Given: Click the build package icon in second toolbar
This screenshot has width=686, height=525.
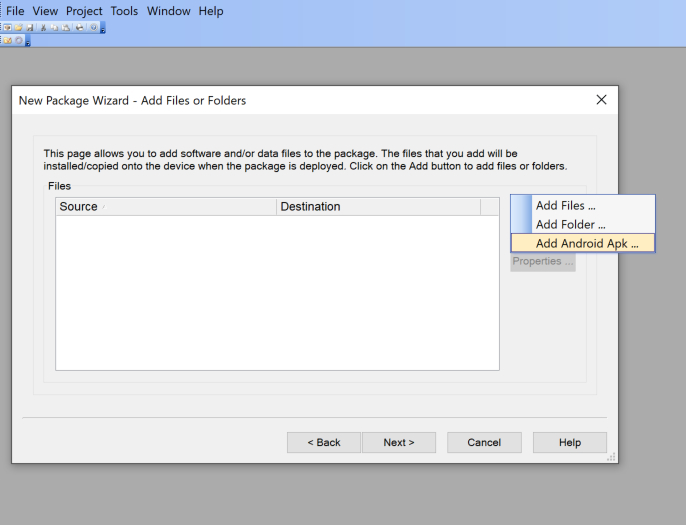Looking at the screenshot, I should tap(7, 40).
